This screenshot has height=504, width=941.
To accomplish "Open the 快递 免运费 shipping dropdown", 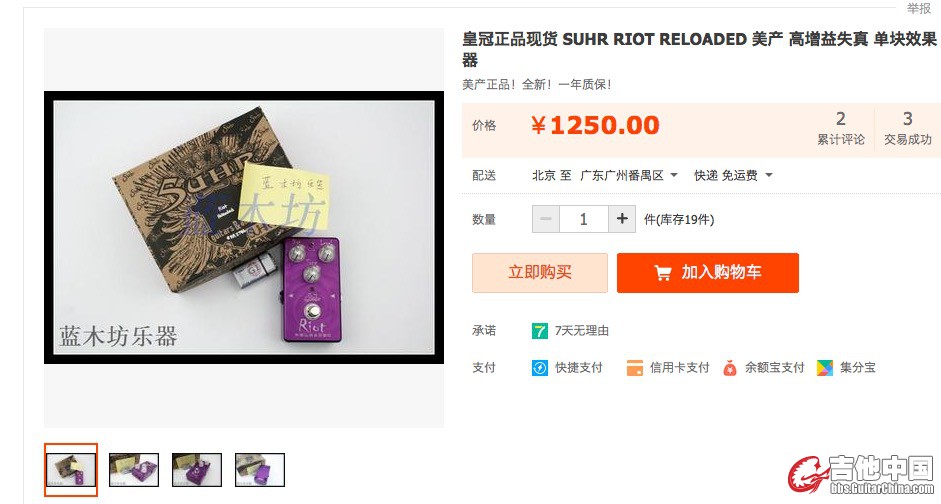I will [x=733, y=175].
